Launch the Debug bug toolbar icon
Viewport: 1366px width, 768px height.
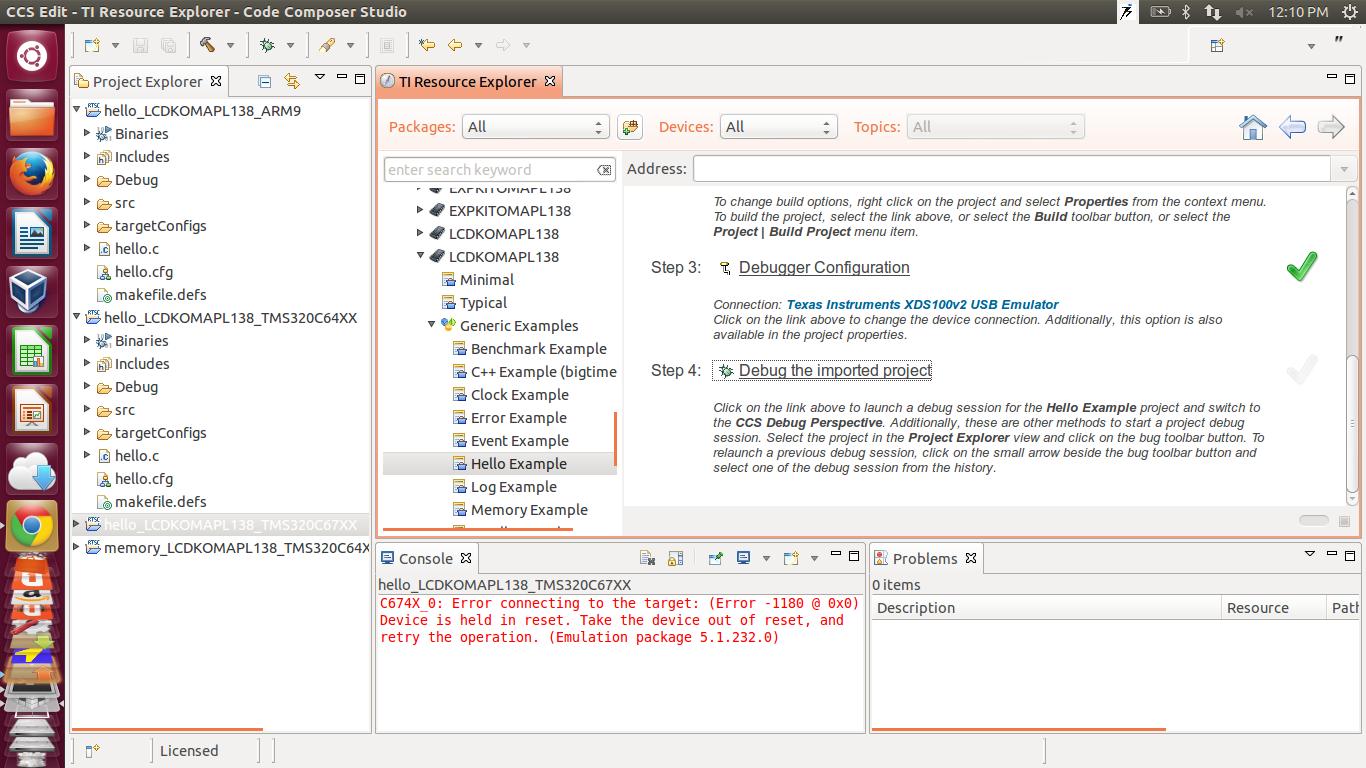coord(267,45)
